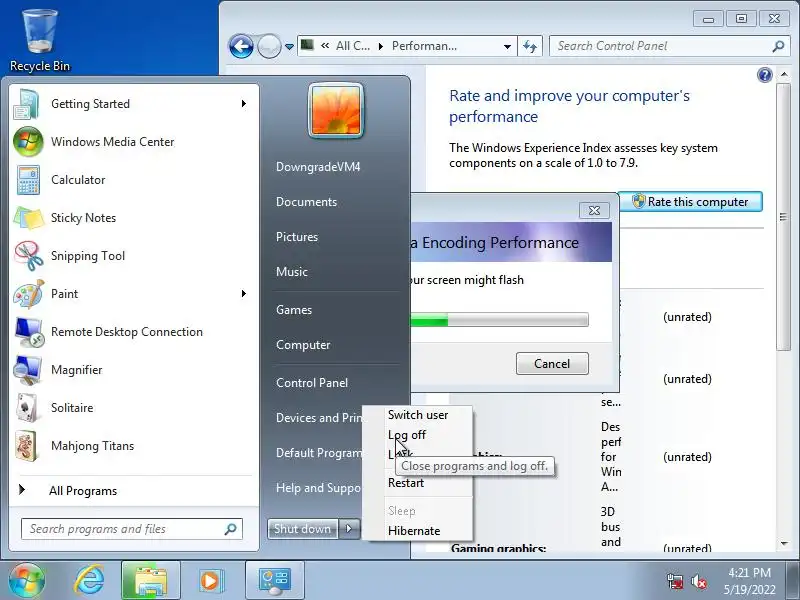
Task: Click the Performan... breadcrumb in address bar
Action: pos(424,46)
